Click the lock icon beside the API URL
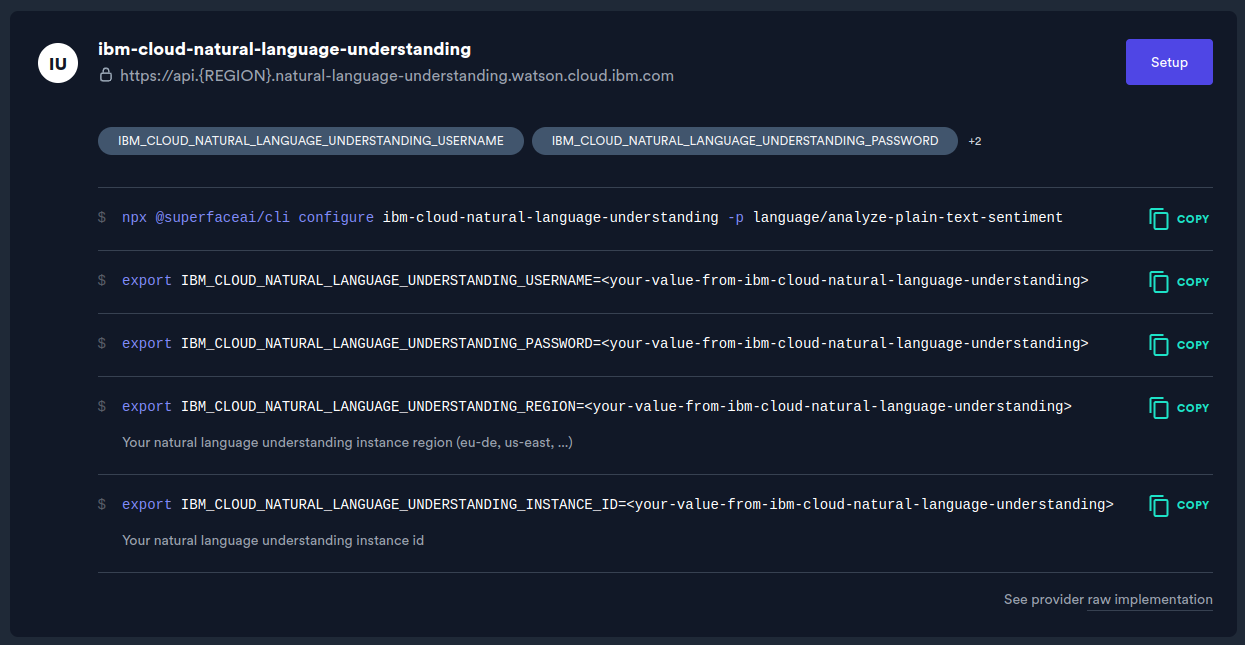The width and height of the screenshot is (1245, 645). coord(105,75)
